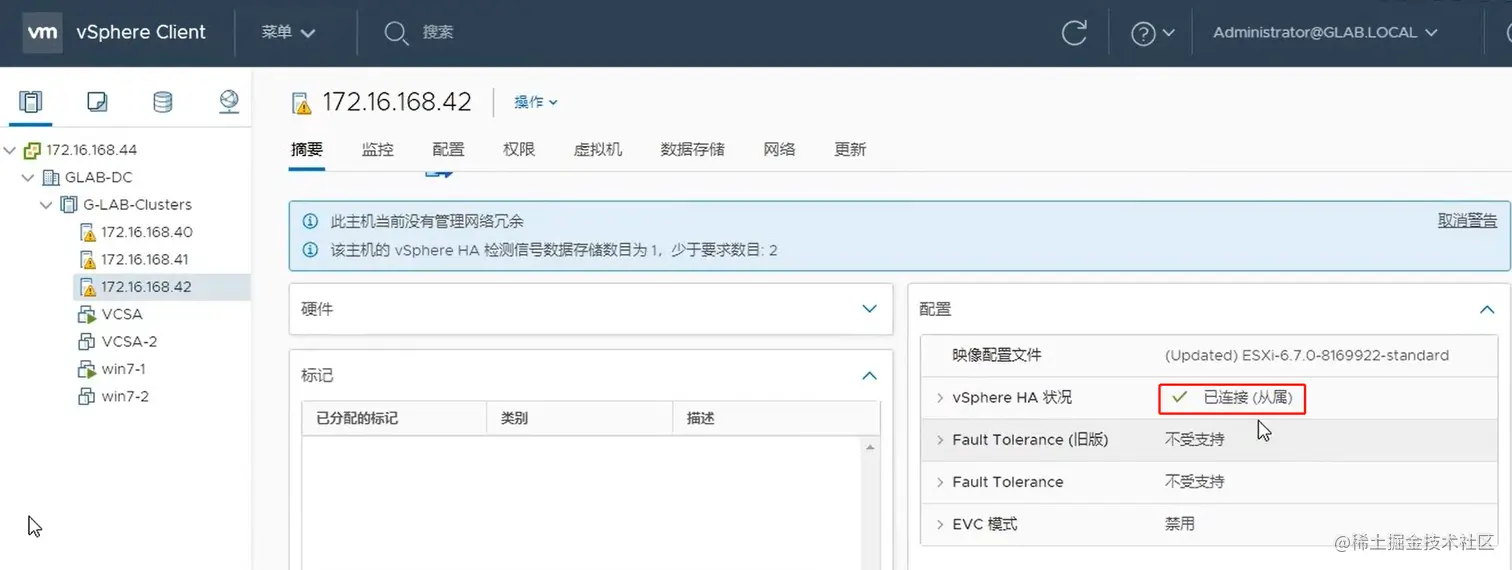
Task: Open the 菜单 dropdown menu
Action: pyautogui.click(x=288, y=32)
